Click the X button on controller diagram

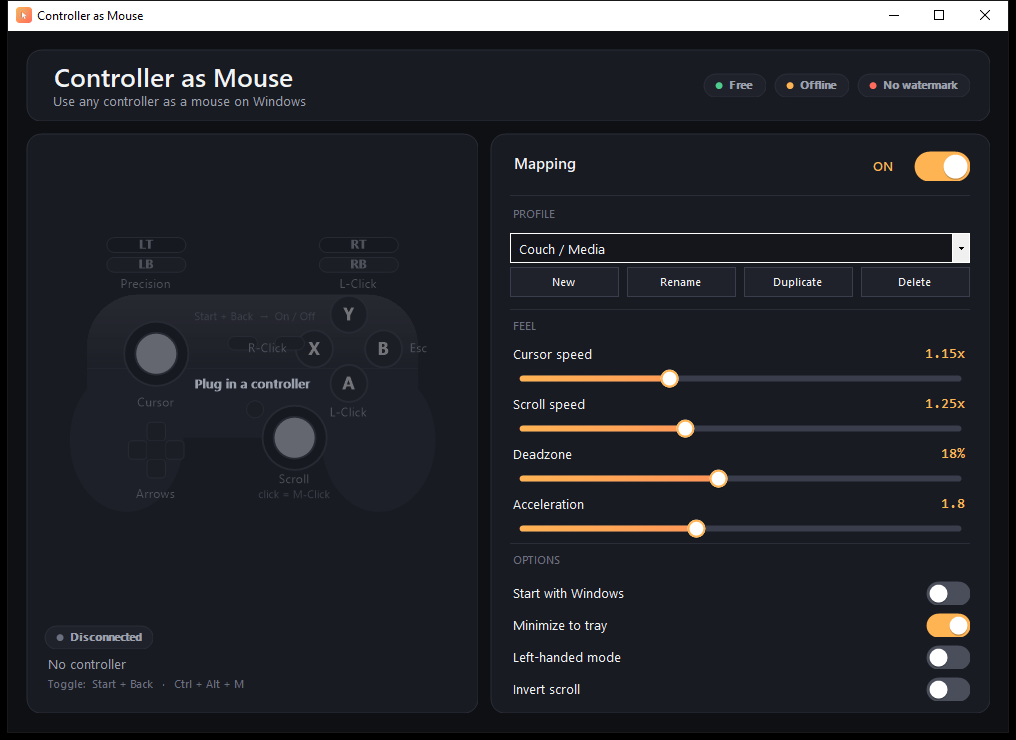pyautogui.click(x=314, y=349)
